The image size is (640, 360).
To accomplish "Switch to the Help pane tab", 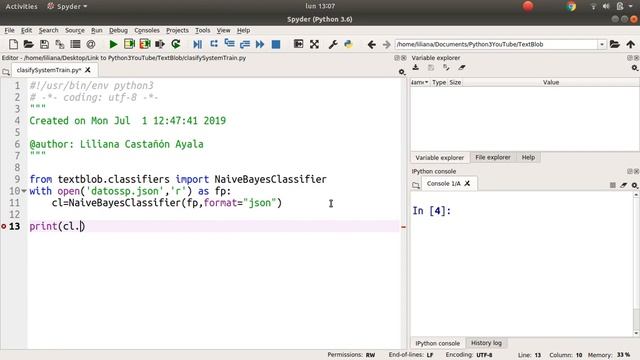I will click(x=528, y=157).
